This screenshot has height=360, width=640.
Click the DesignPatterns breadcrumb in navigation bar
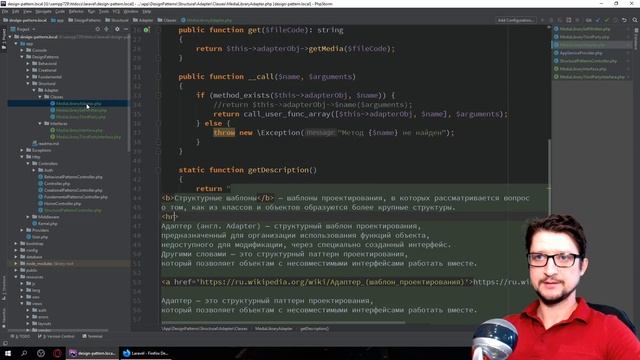tap(84, 20)
